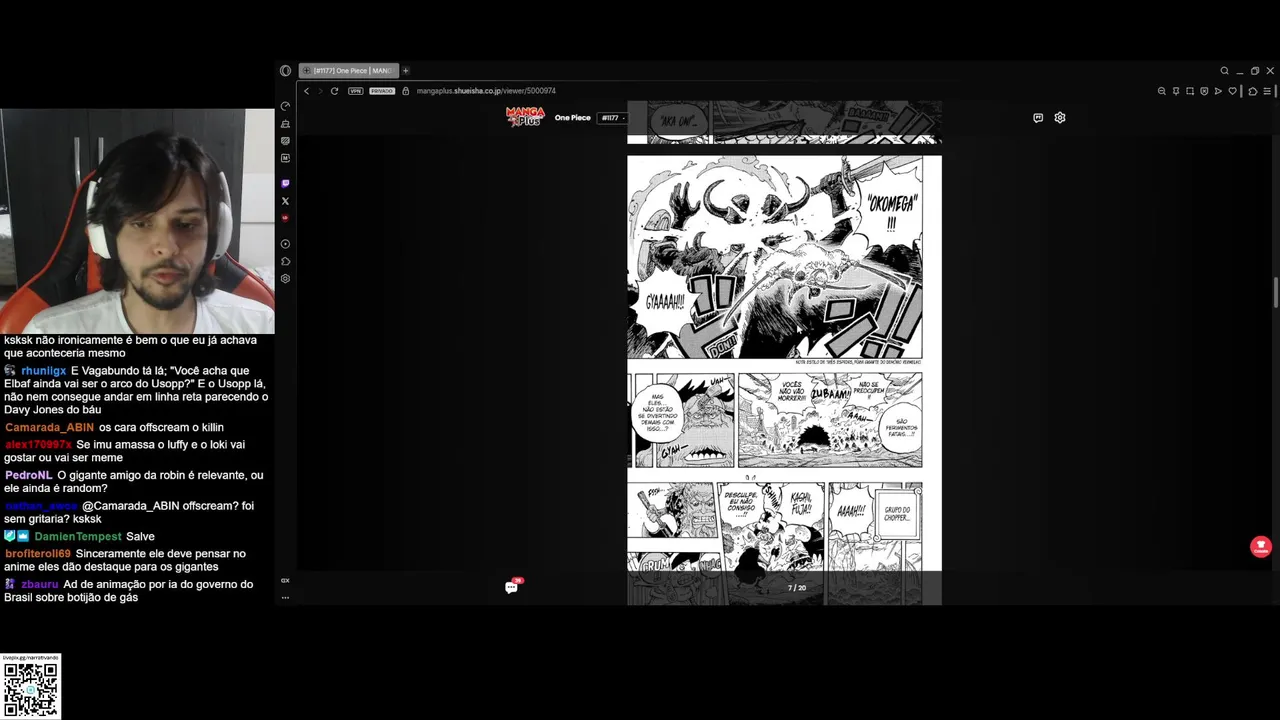The image size is (1280, 720).
Task: Open player circle icon in sidebar
Action: coord(285,244)
